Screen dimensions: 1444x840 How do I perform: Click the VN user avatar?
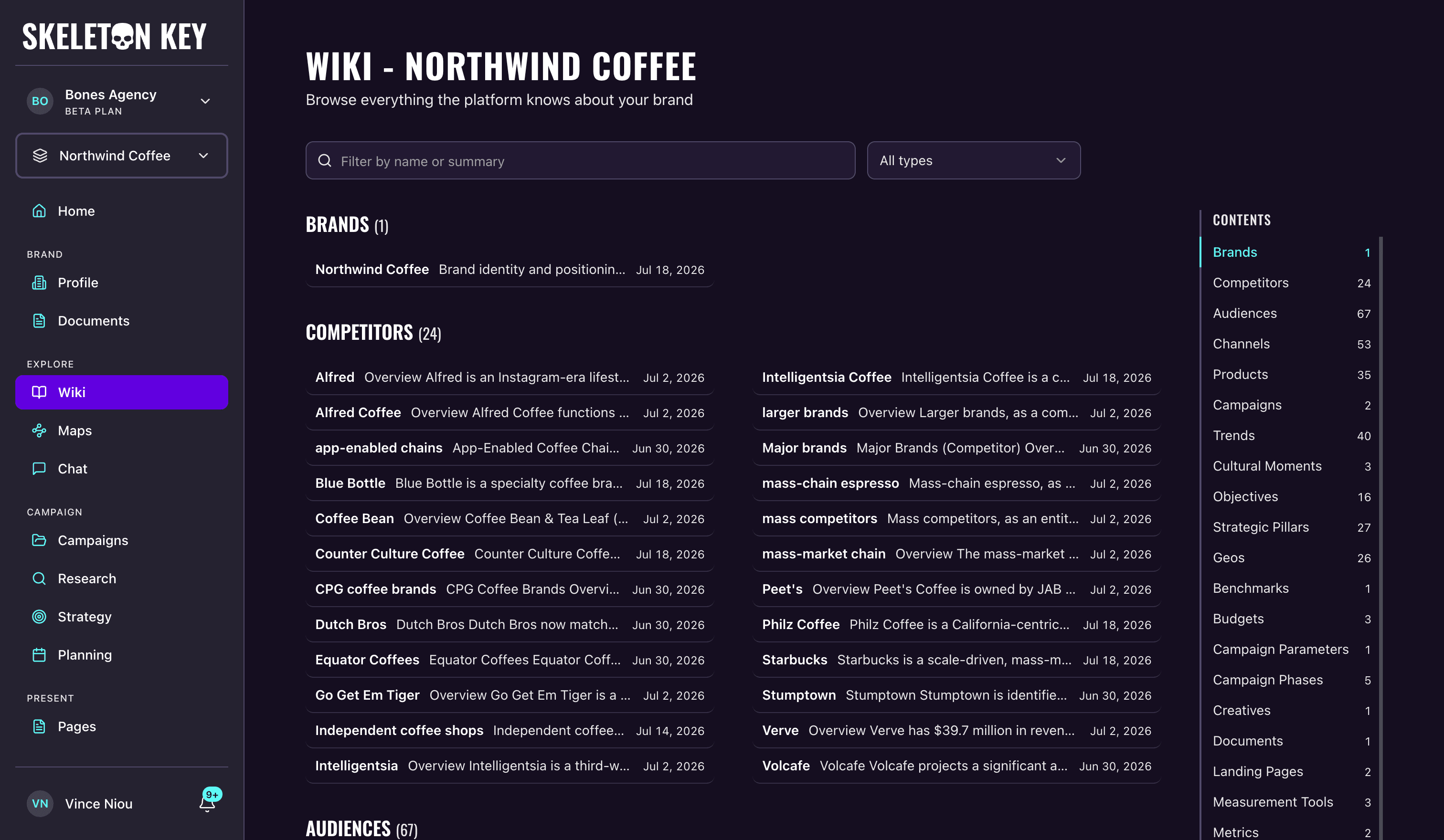coord(40,803)
